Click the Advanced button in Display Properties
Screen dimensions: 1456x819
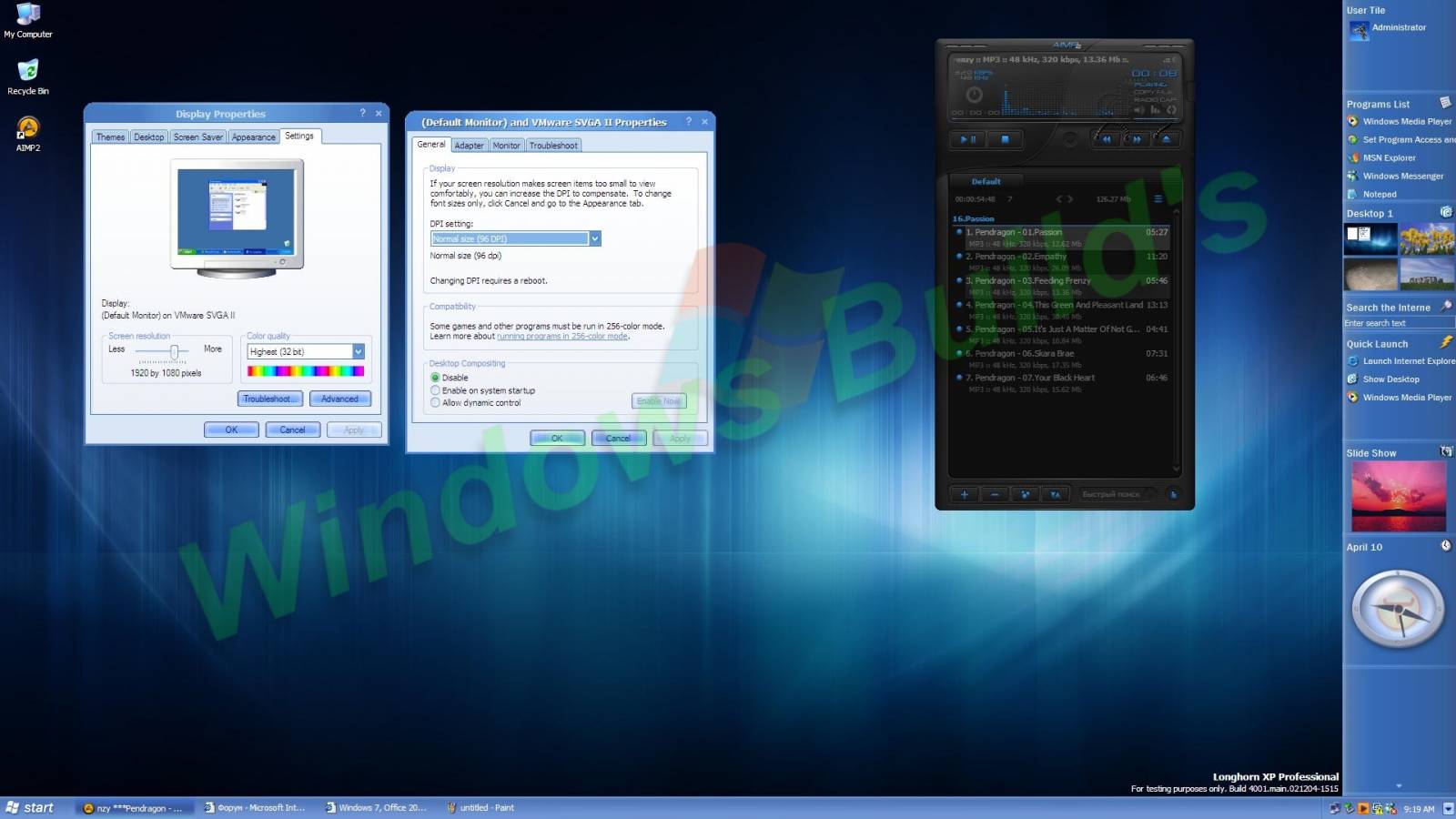point(339,399)
